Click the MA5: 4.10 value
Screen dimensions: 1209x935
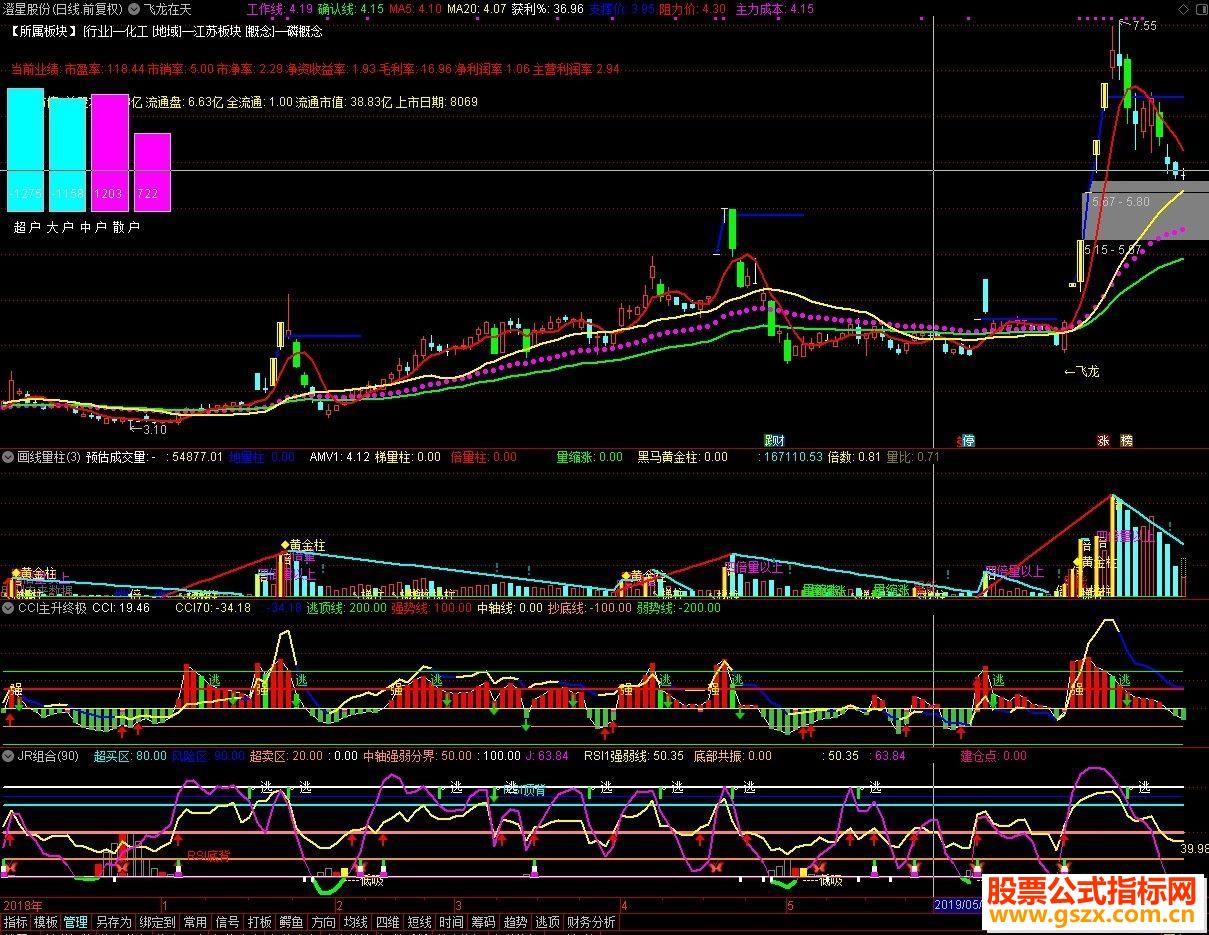point(415,9)
